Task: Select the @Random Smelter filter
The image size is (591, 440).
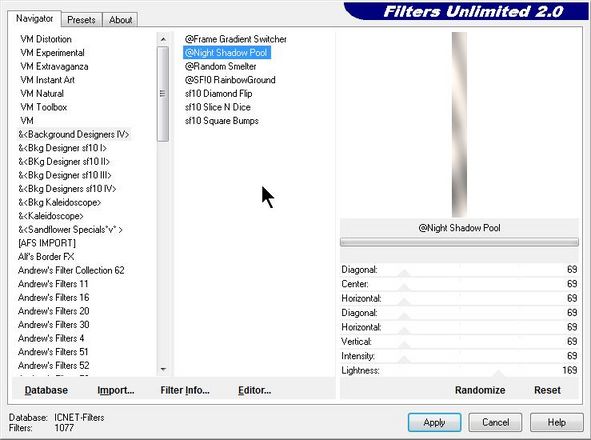Action: coord(220,66)
